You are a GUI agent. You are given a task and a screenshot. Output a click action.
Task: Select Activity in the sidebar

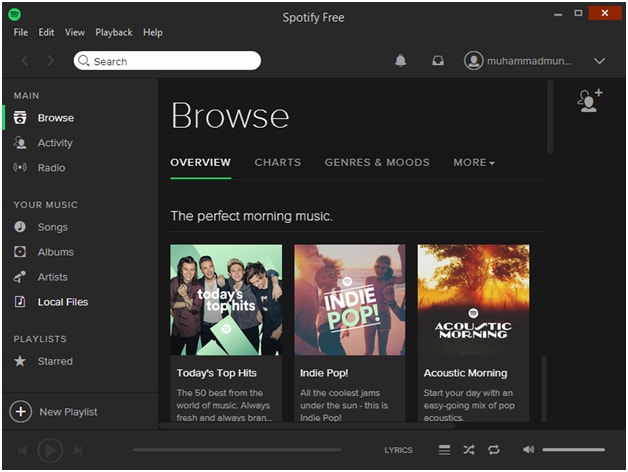(55, 143)
